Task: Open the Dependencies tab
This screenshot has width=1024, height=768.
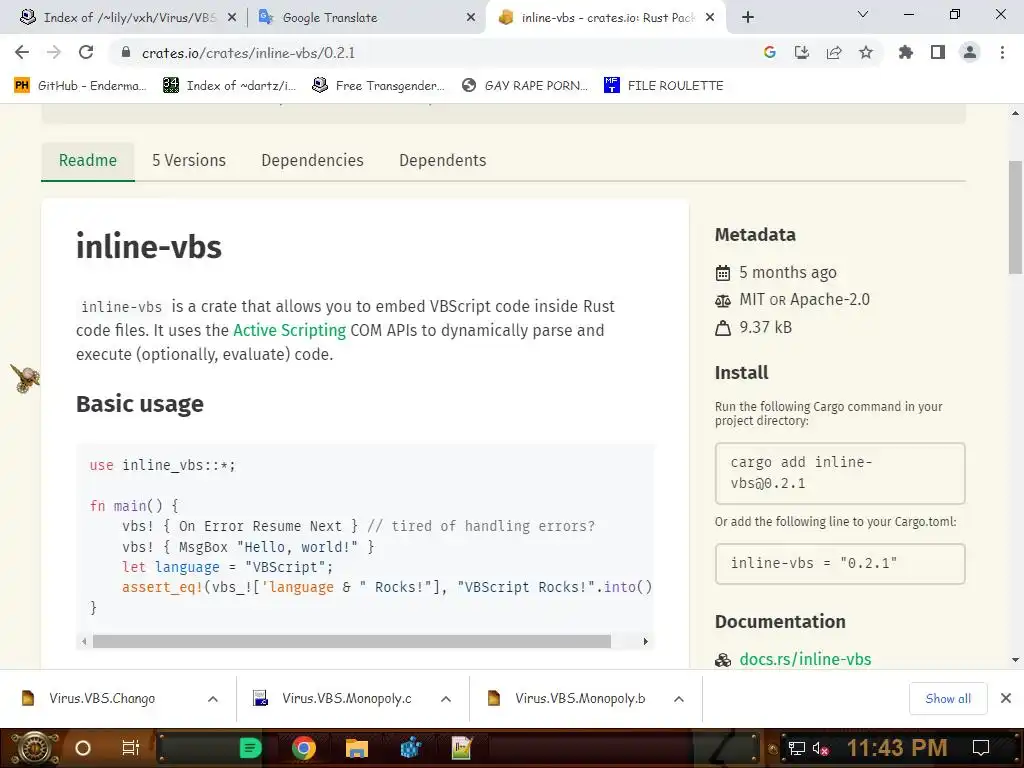Action: pyautogui.click(x=312, y=161)
